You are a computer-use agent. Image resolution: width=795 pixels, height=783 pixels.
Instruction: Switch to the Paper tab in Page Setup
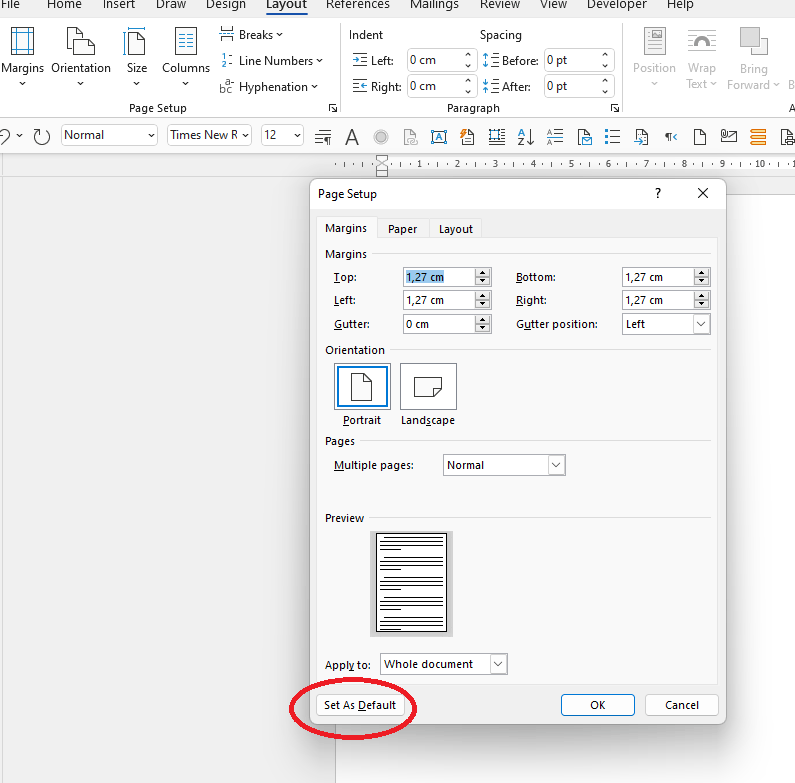402,229
